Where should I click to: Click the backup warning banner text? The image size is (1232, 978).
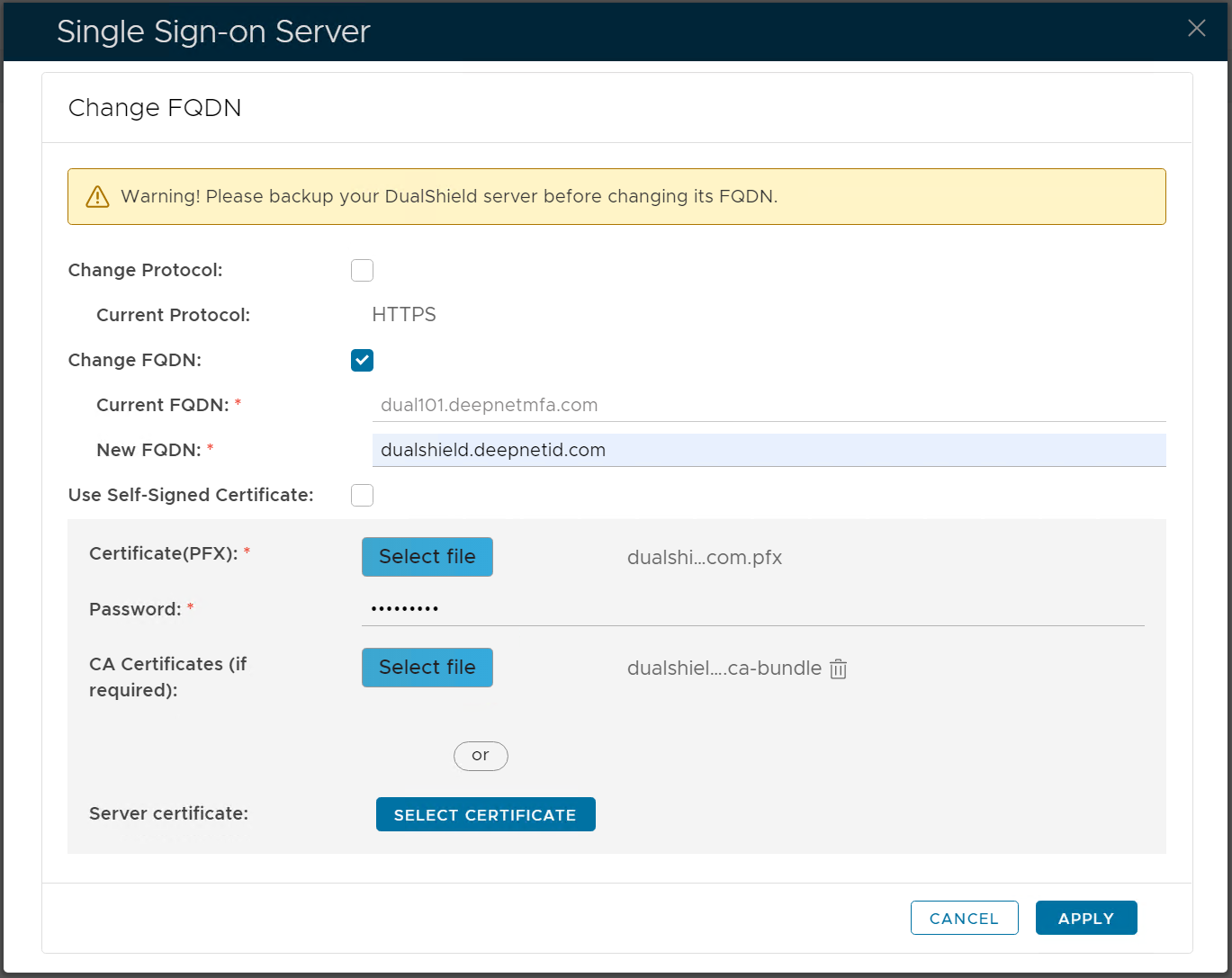point(449,196)
